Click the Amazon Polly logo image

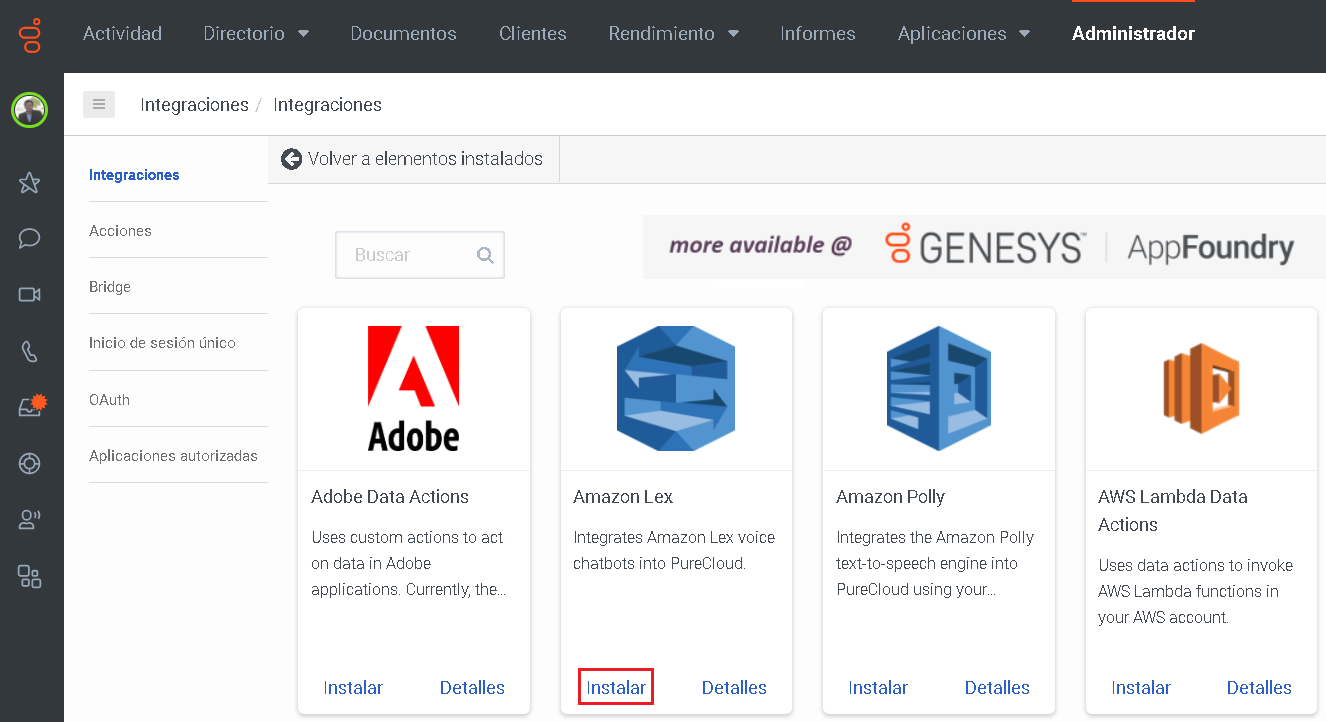click(939, 389)
